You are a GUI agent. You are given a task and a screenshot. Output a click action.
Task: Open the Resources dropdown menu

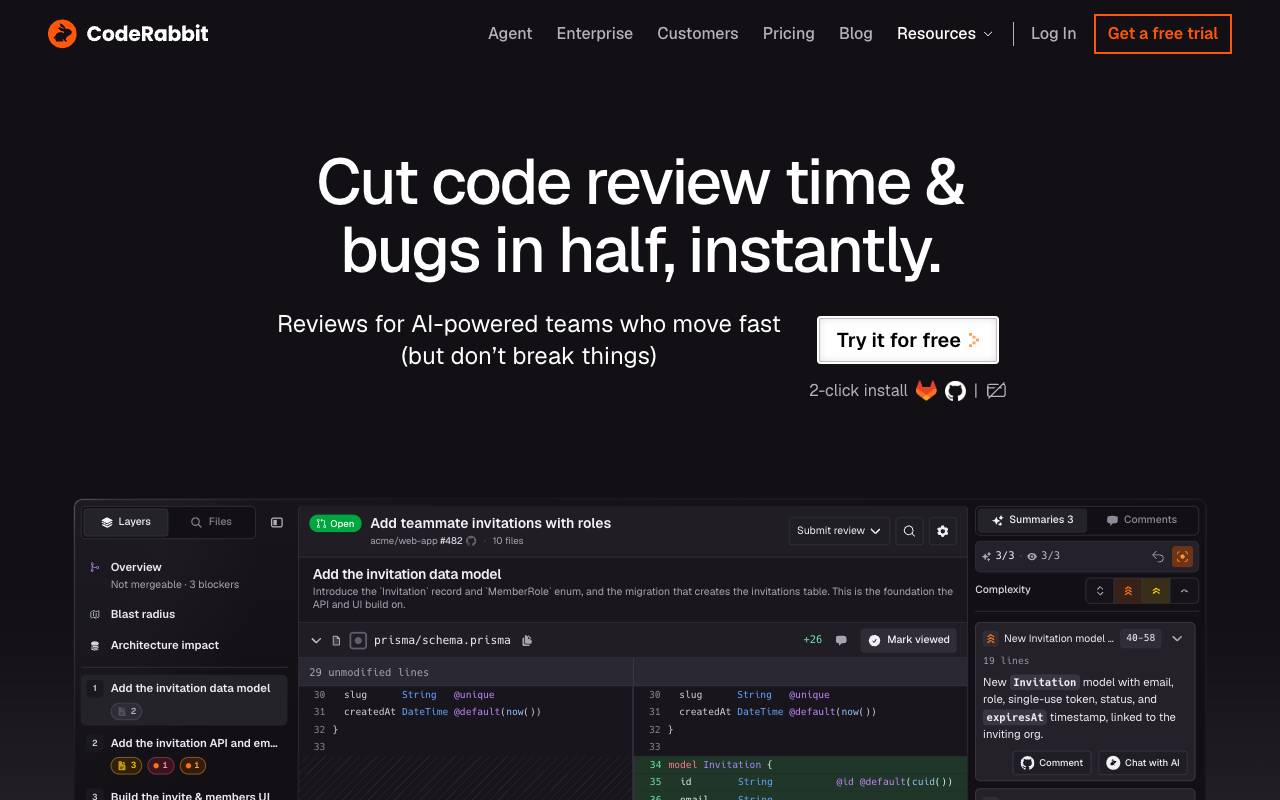pyautogui.click(x=945, y=33)
